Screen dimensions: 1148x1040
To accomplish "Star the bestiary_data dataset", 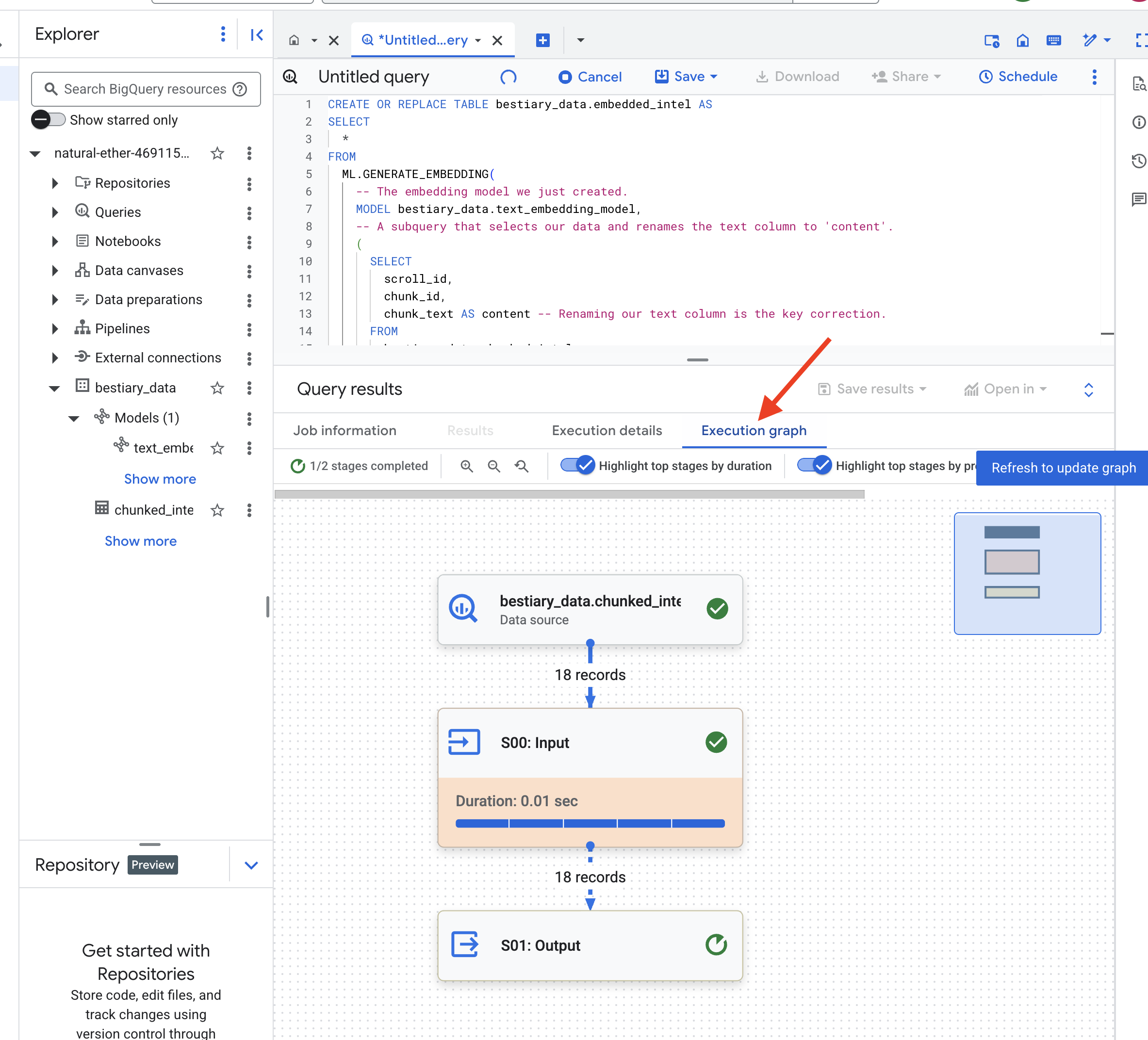I will click(217, 388).
